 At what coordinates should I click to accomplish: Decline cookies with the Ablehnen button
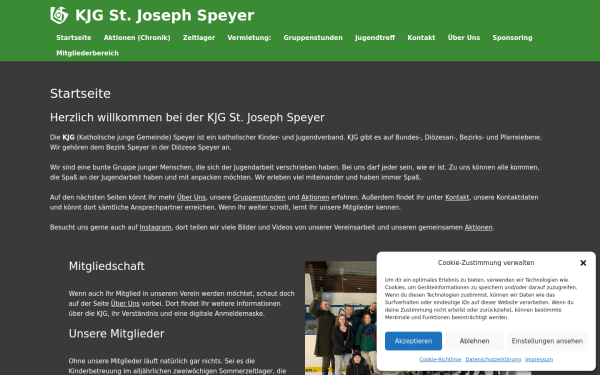pos(474,341)
